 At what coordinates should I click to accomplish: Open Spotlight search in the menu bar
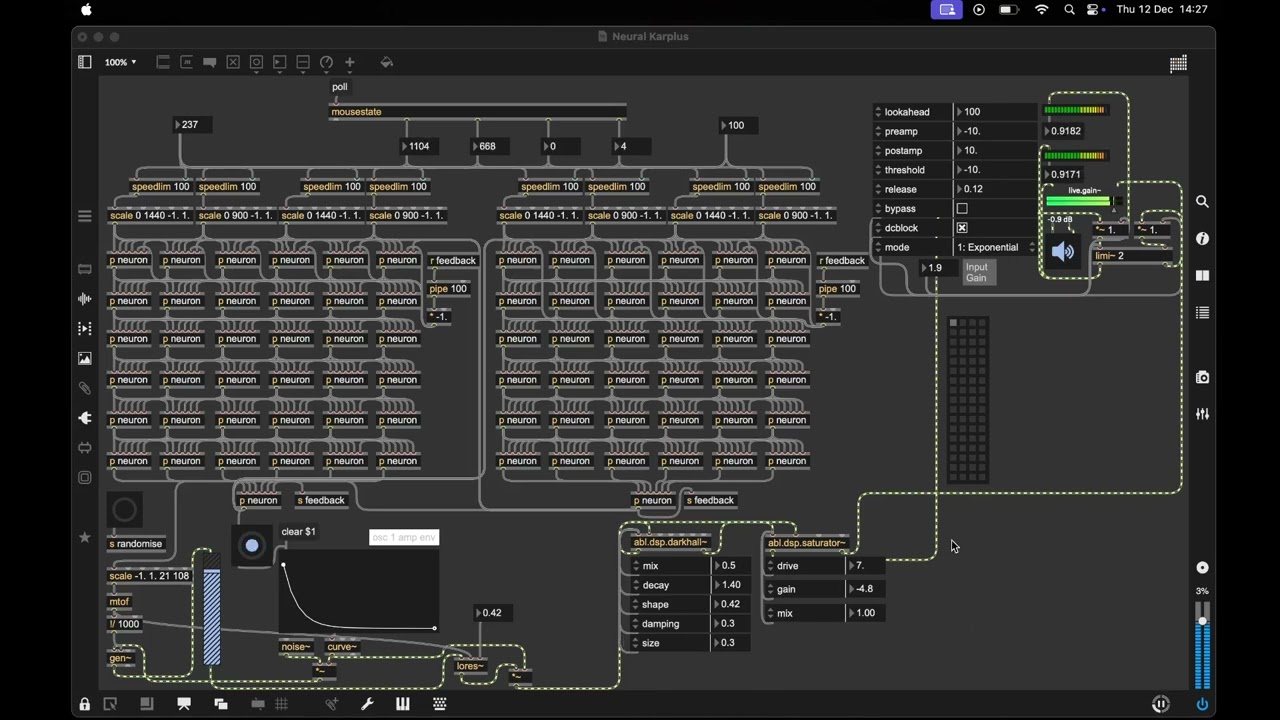coord(1070,10)
